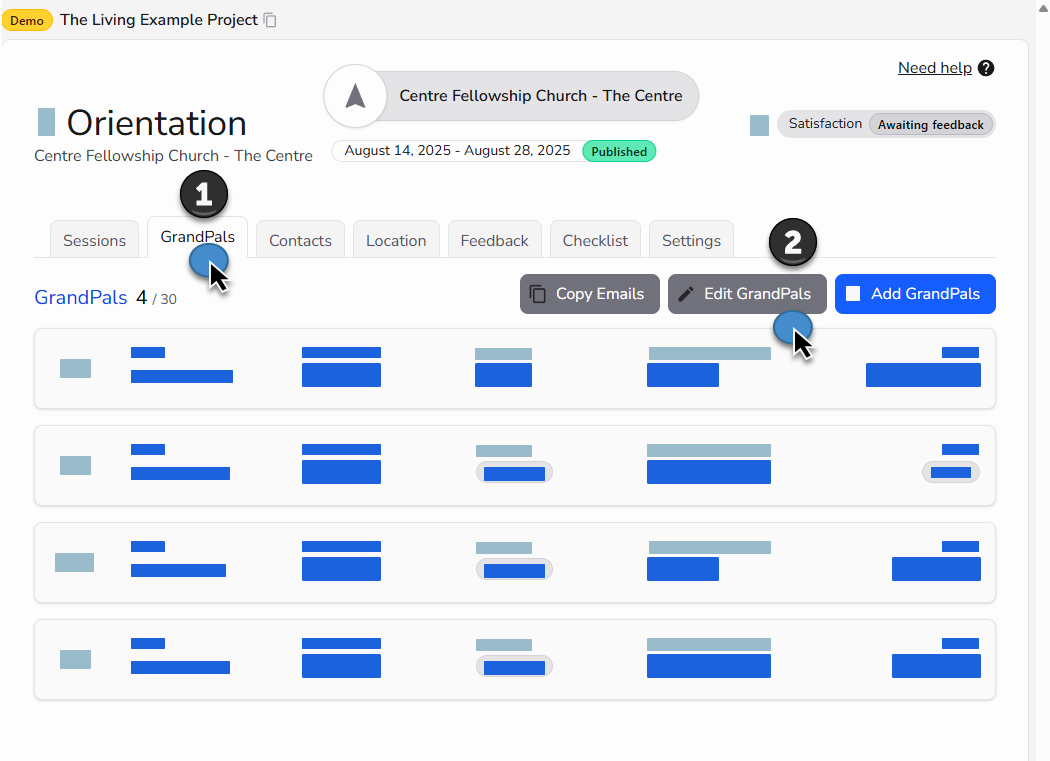Image resolution: width=1050 pixels, height=761 pixels.
Task: Click the date range August 14, 2025 - August 28, 2025
Action: 457,151
